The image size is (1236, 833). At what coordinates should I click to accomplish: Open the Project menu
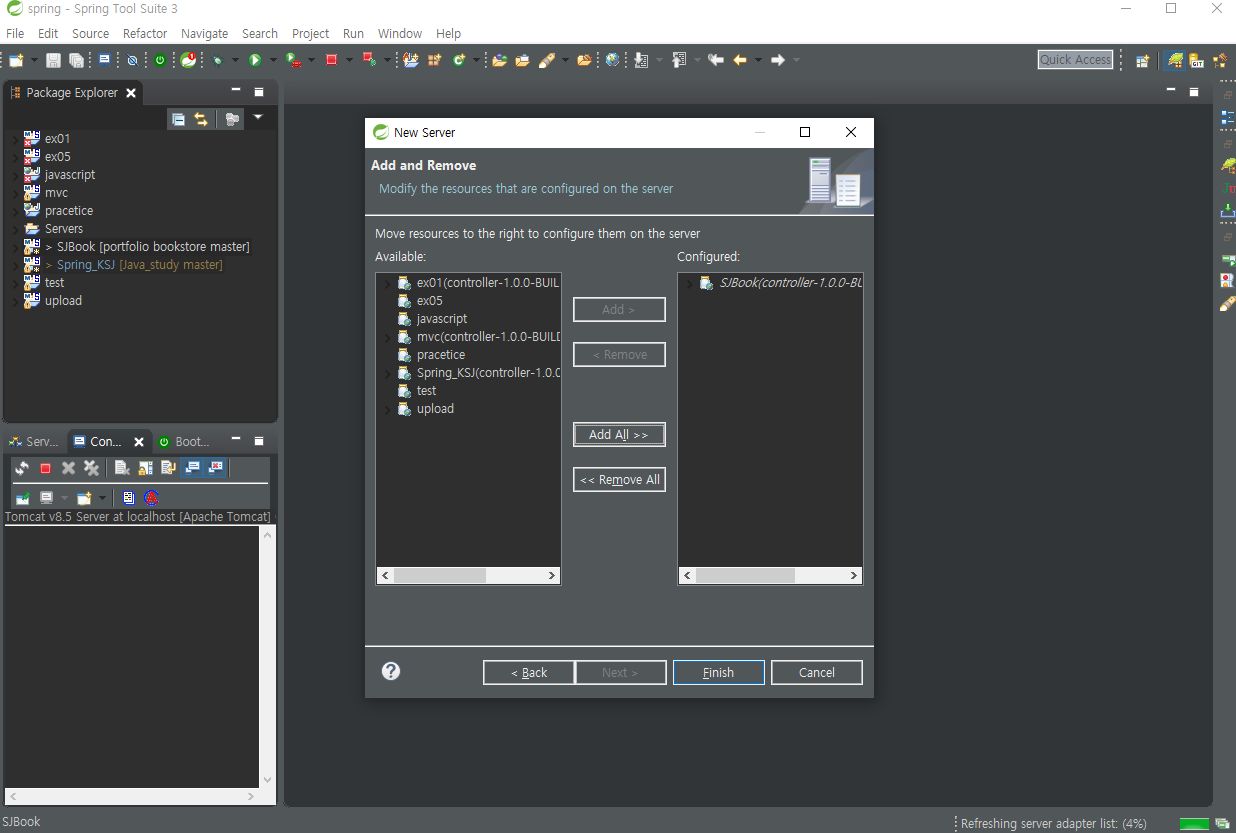pyautogui.click(x=310, y=33)
